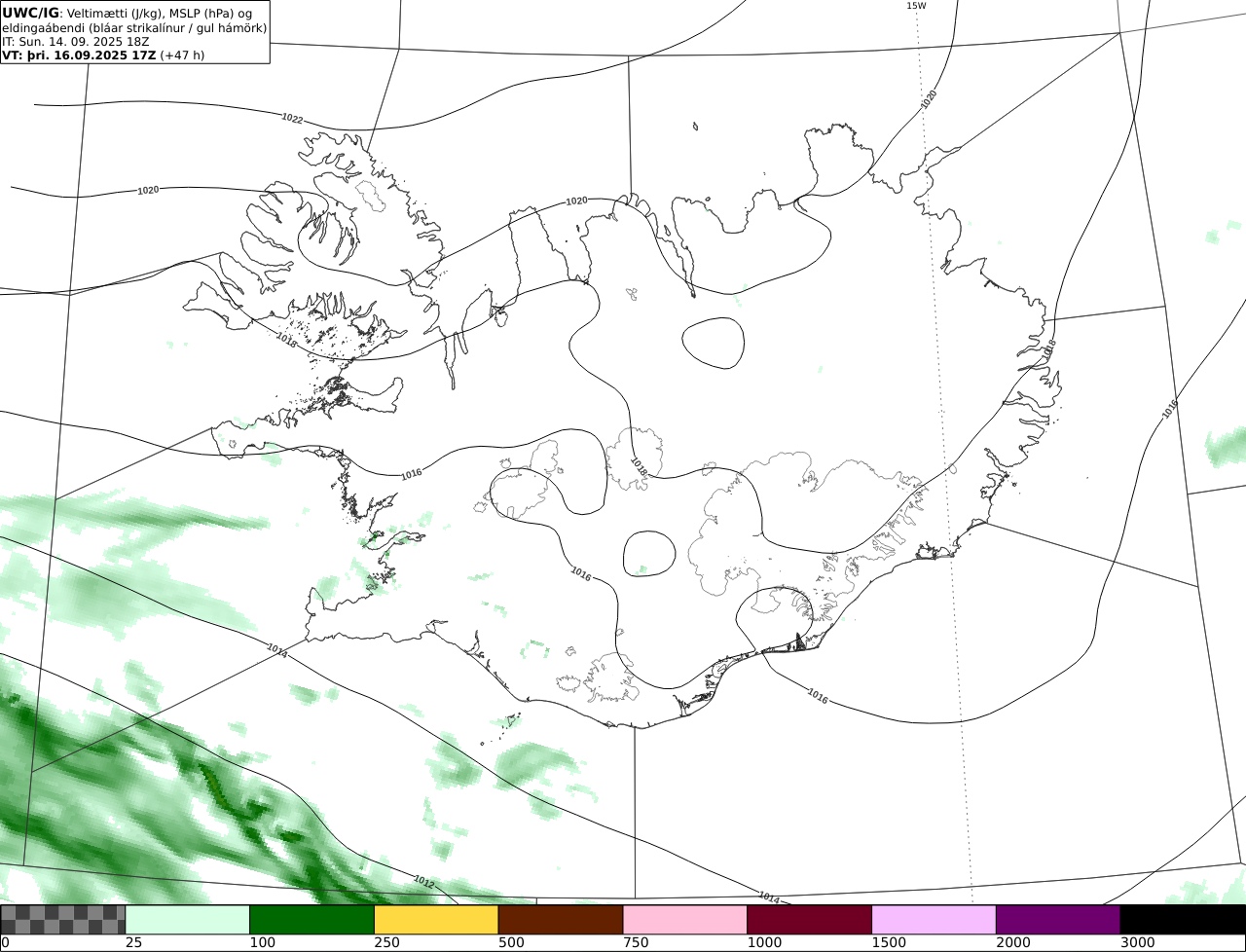The height and width of the screenshot is (952, 1246).
Task: Click the black 3000+ legend swatch
Action: [x=1183, y=920]
